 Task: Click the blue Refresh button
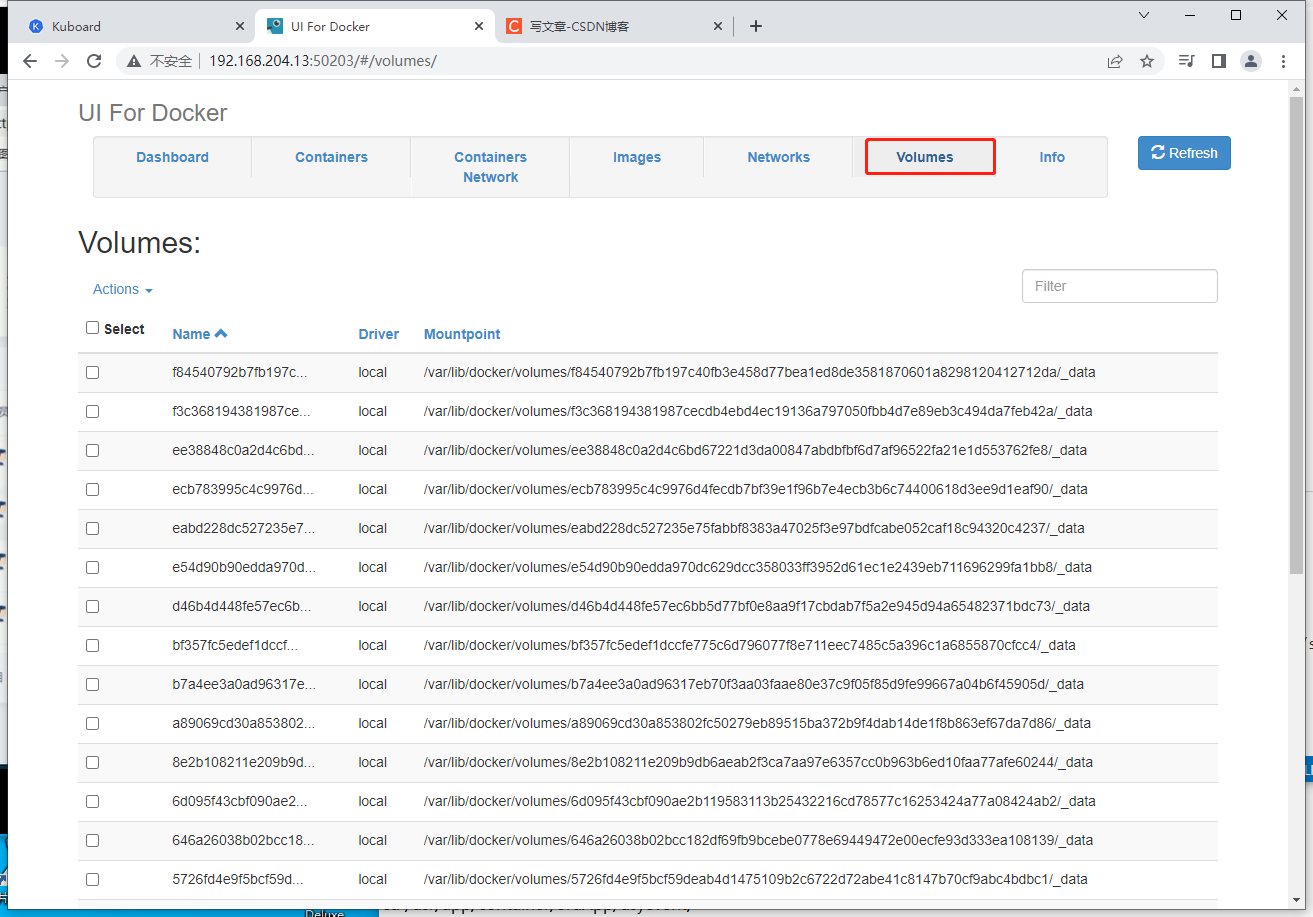[1184, 153]
